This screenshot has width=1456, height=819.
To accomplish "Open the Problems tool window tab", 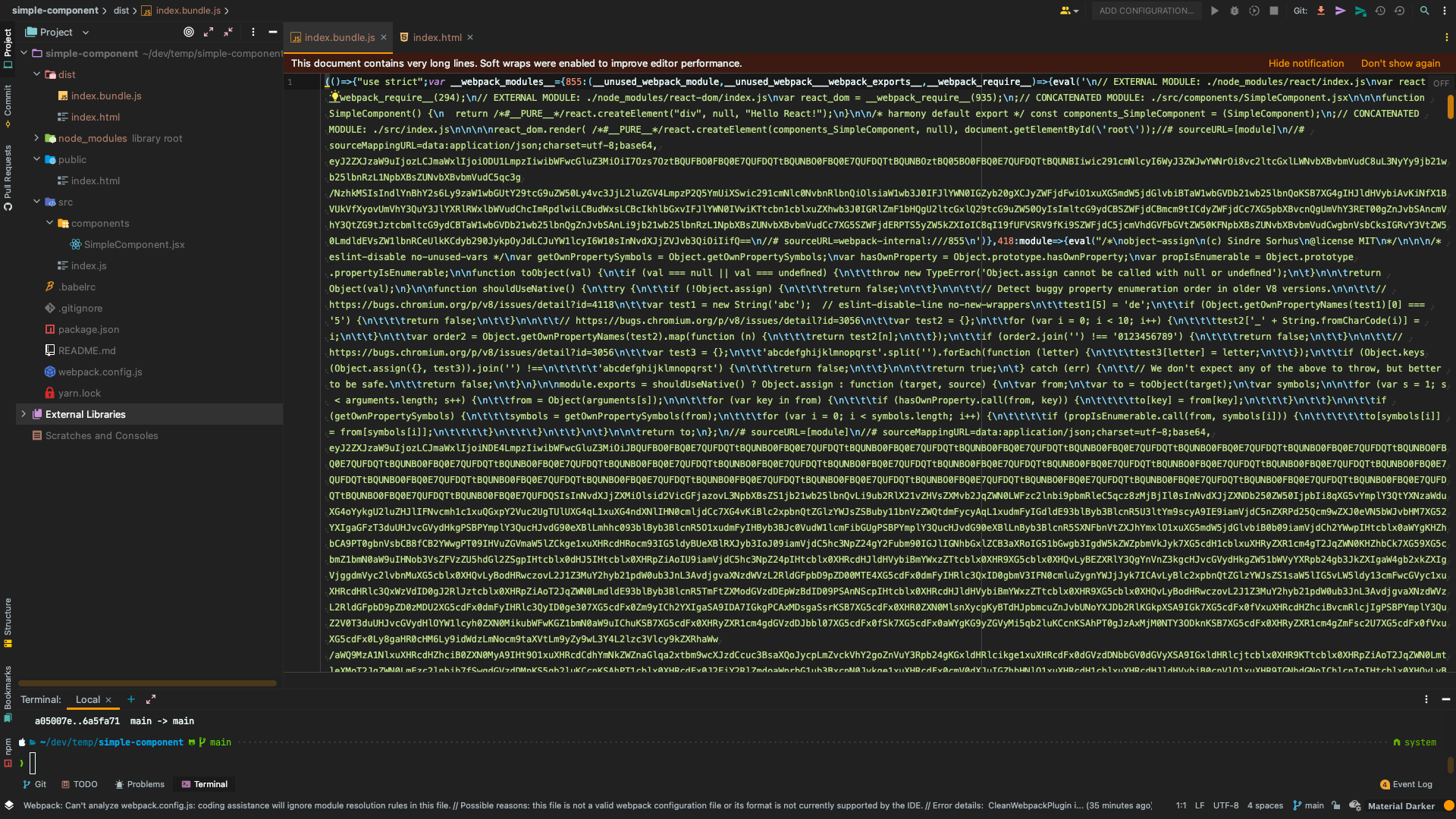I will point(140,784).
